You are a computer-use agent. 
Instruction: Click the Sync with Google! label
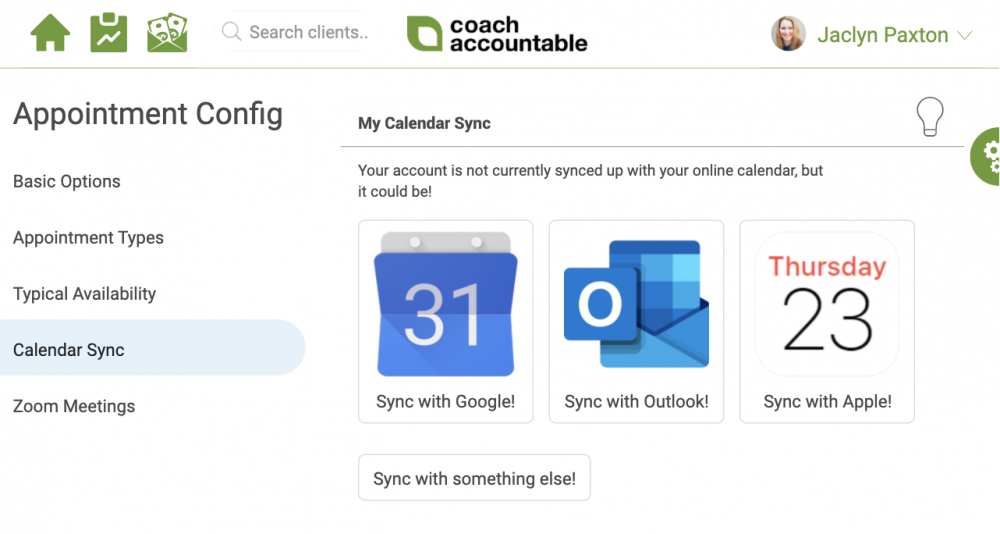[445, 402]
